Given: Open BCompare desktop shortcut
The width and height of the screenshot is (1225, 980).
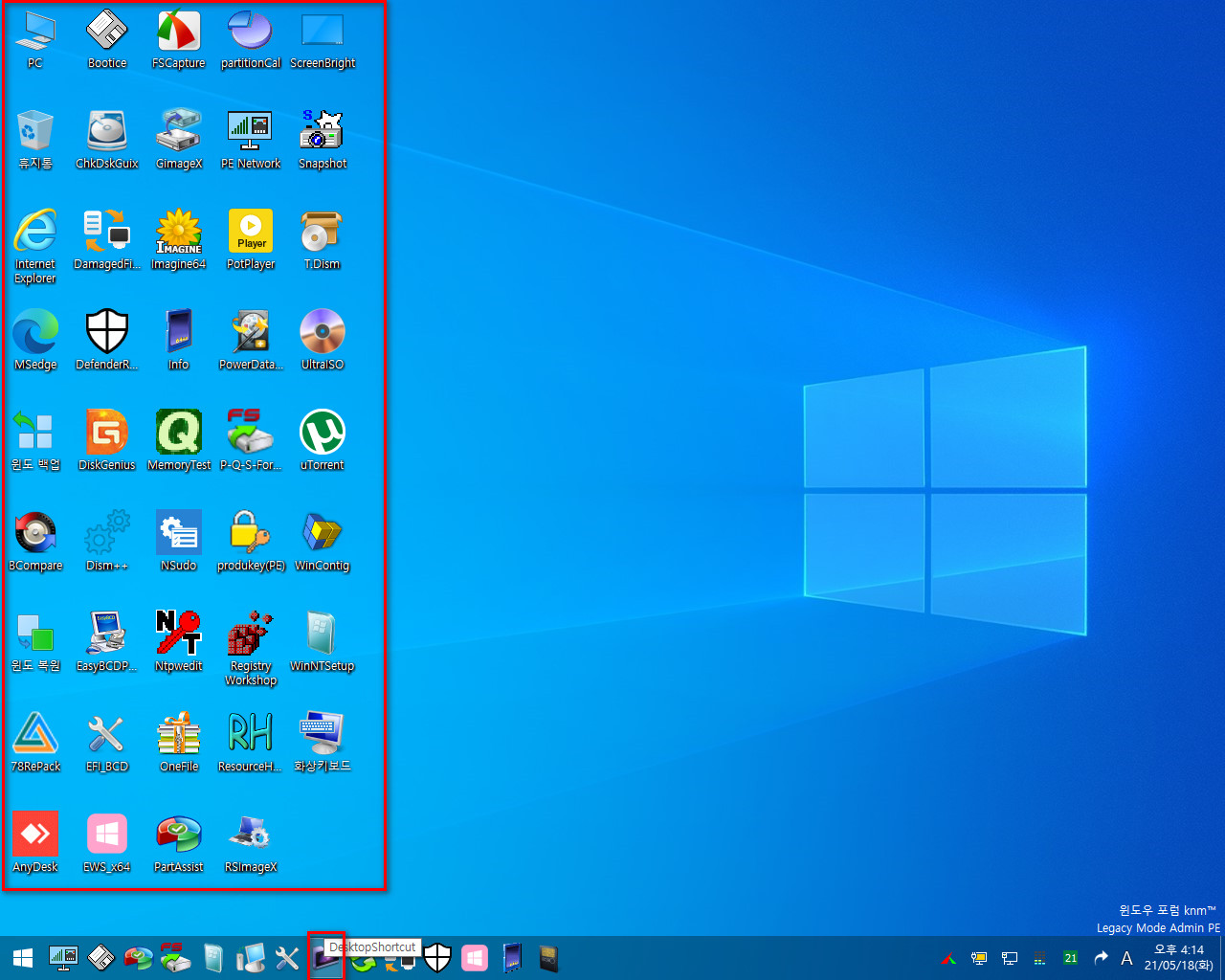Looking at the screenshot, I should coord(35,543).
